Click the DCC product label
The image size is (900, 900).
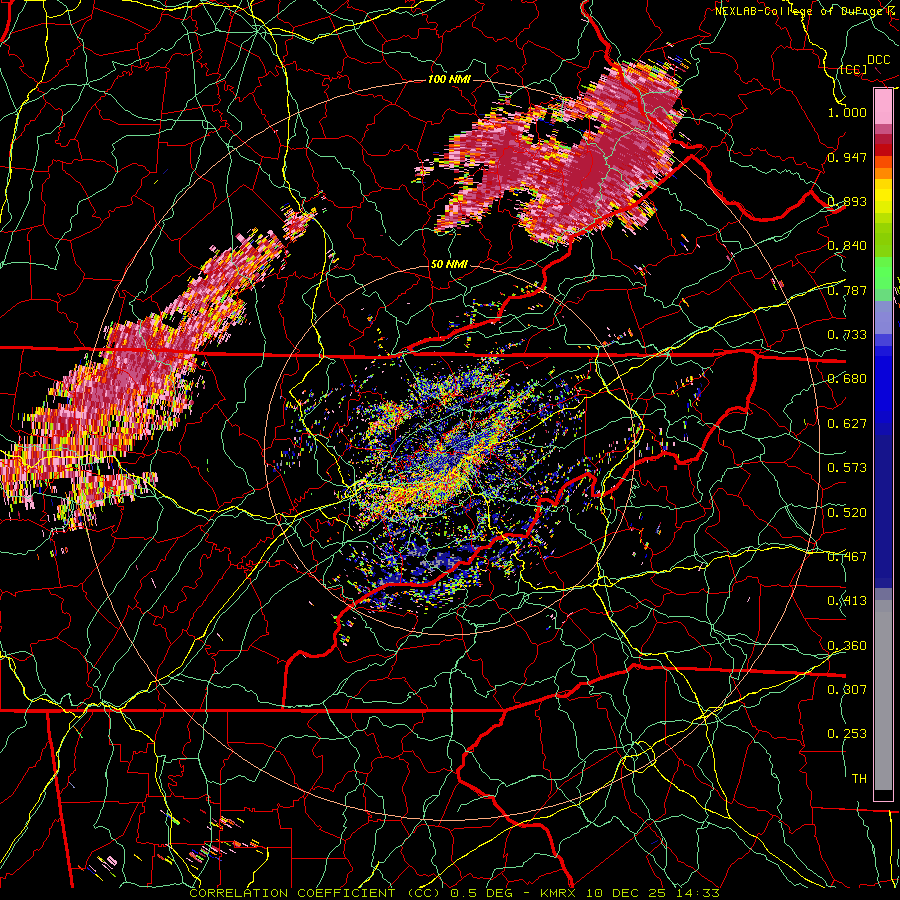tap(878, 60)
